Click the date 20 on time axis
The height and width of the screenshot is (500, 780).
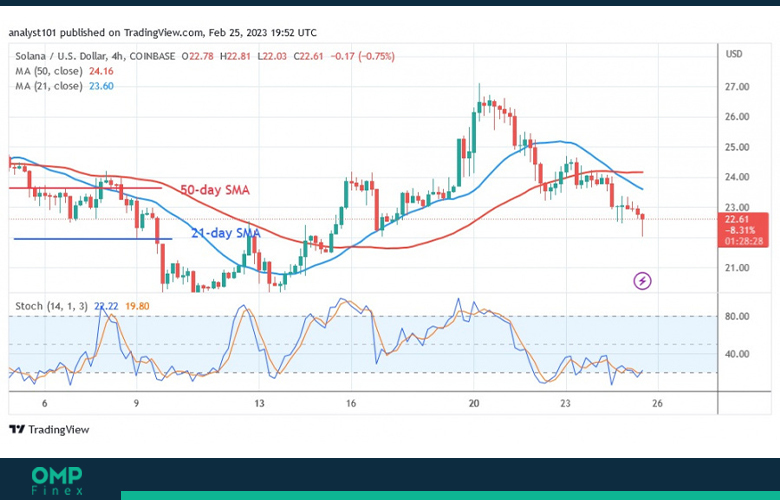click(x=474, y=403)
